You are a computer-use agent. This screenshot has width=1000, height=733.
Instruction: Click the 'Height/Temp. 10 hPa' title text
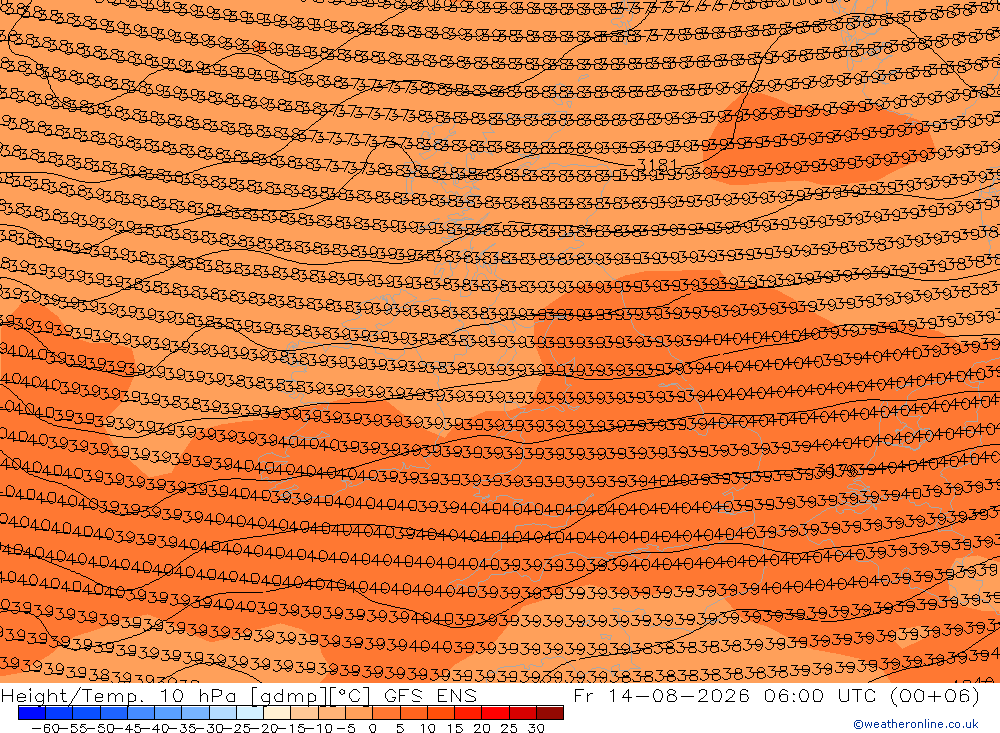coord(119,696)
